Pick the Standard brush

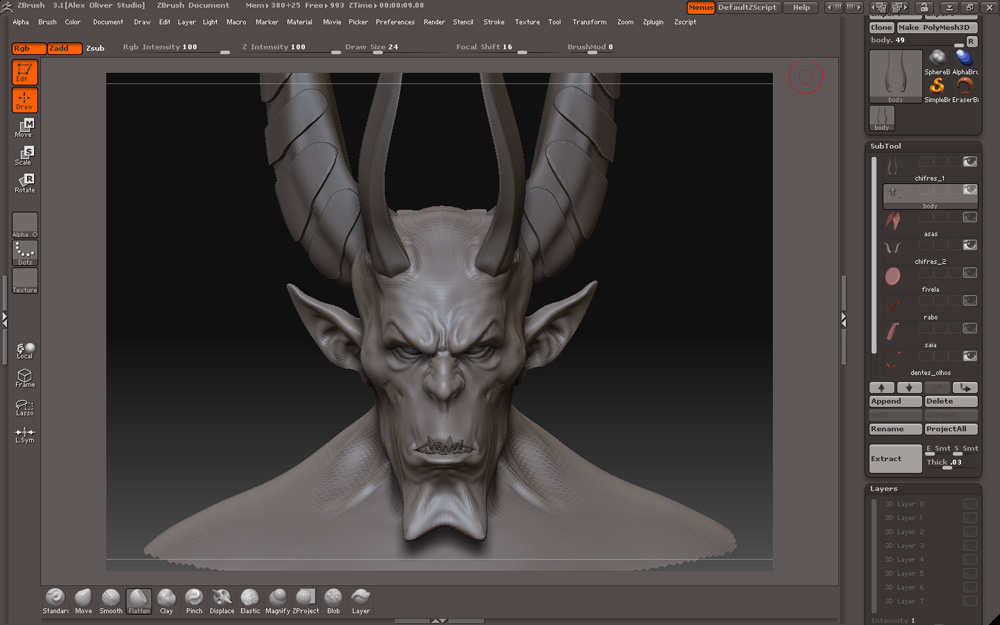pyautogui.click(x=55, y=601)
